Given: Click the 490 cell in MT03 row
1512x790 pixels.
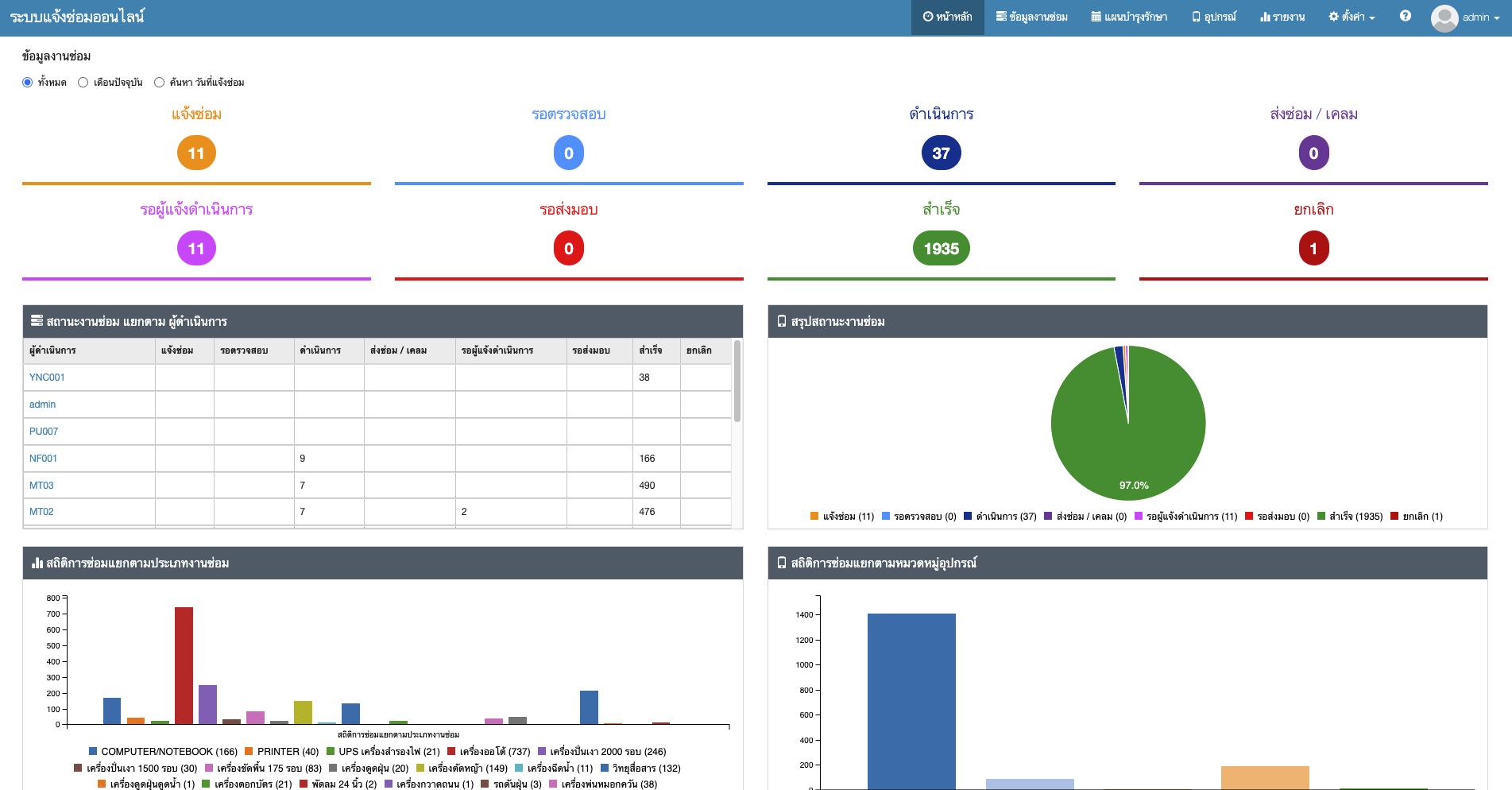Looking at the screenshot, I should [655, 486].
